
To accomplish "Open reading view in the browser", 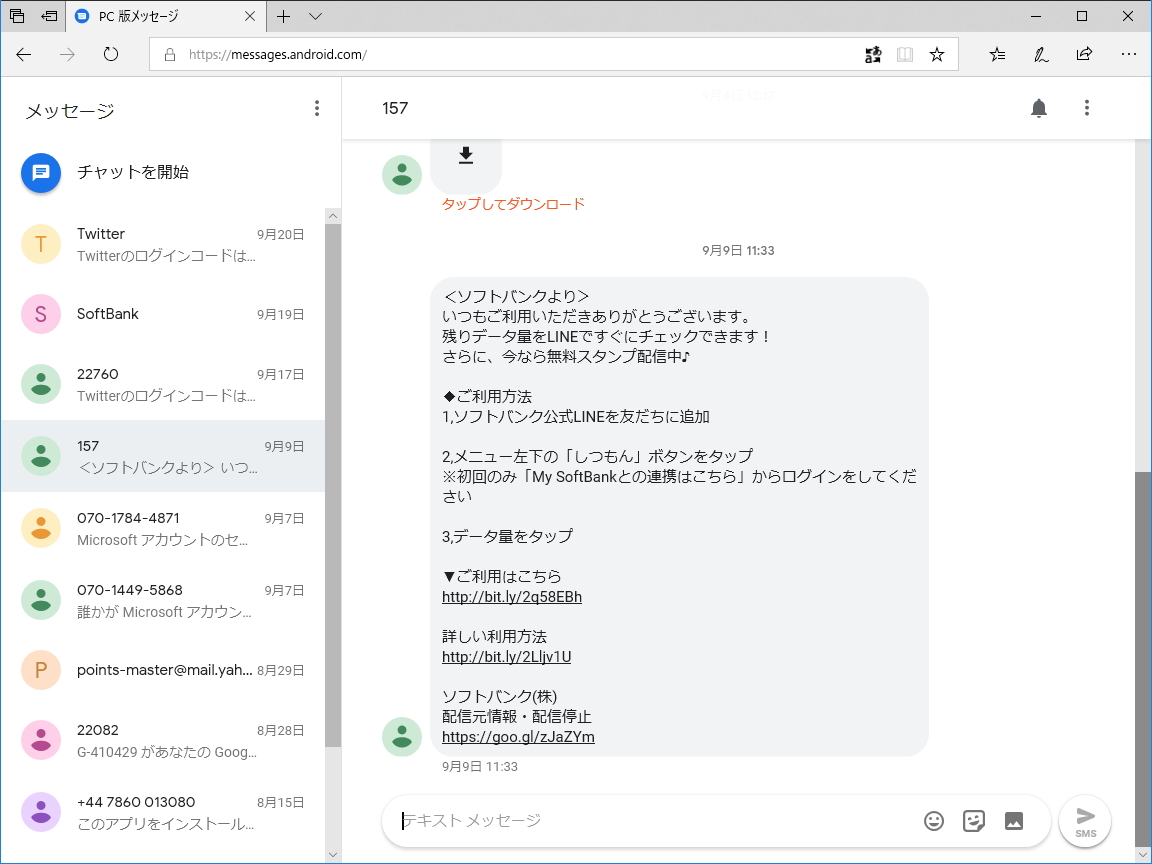I will click(904, 54).
